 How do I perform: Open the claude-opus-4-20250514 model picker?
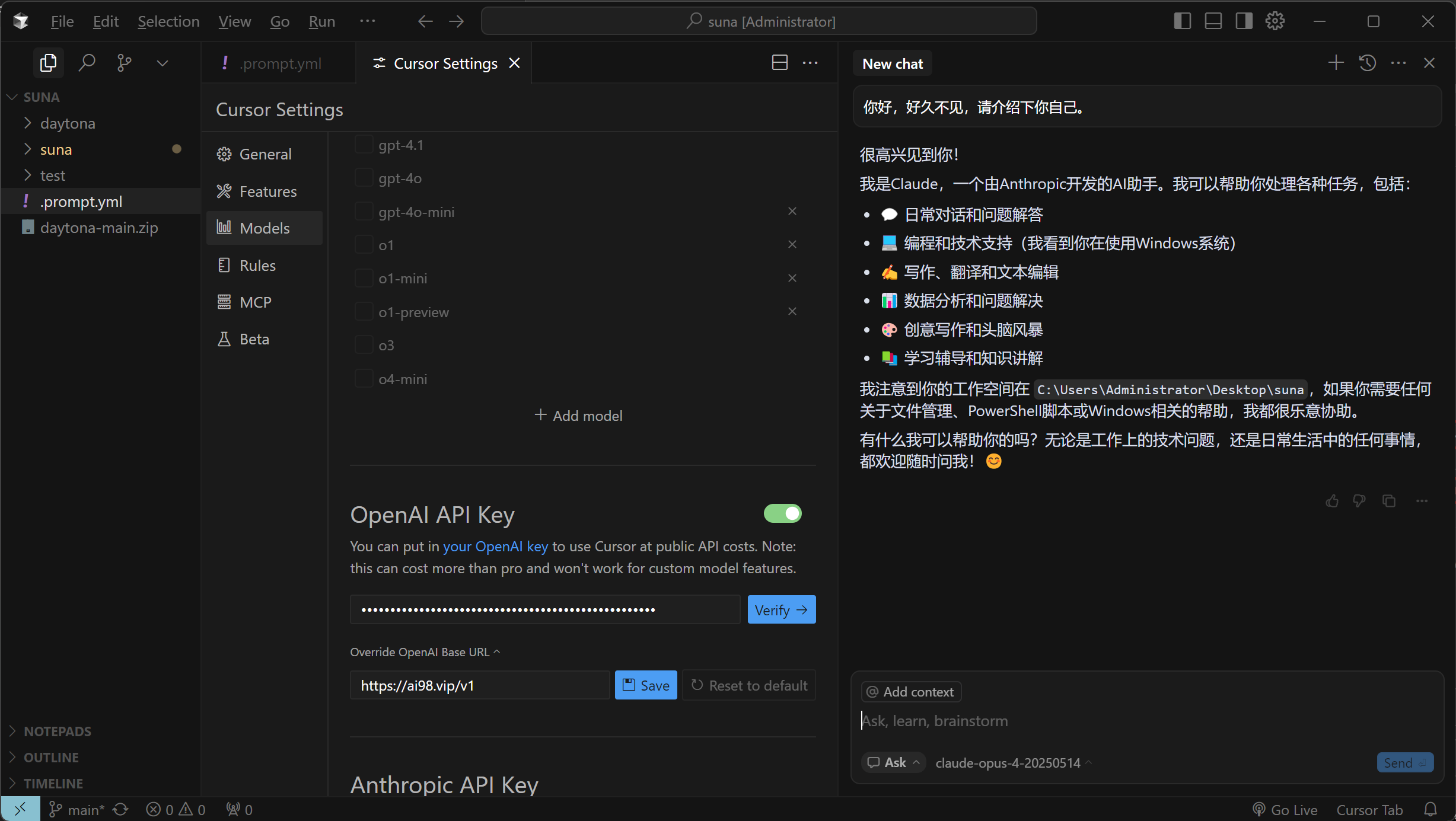(1013, 763)
